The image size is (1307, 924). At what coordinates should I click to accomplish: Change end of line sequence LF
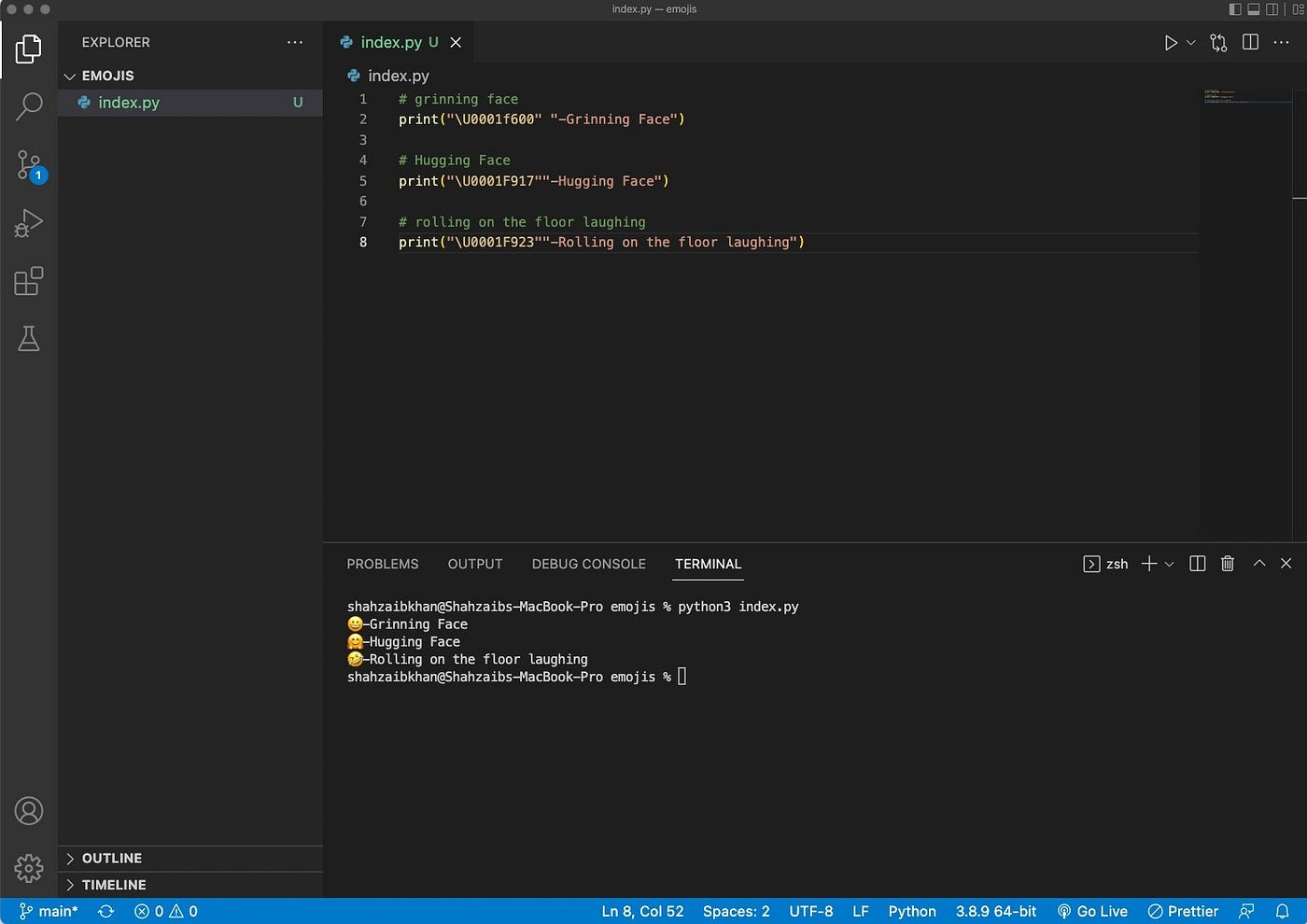(861, 911)
